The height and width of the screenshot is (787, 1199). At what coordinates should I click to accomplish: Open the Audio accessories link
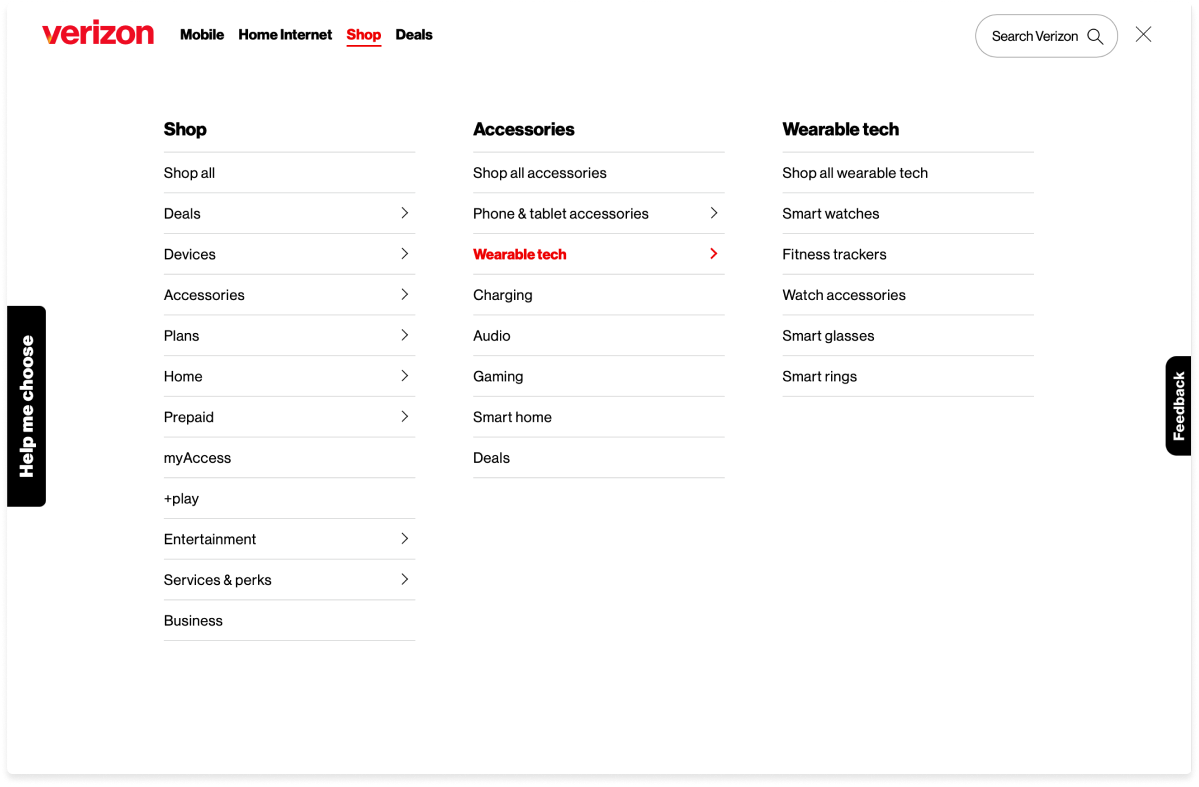491,336
